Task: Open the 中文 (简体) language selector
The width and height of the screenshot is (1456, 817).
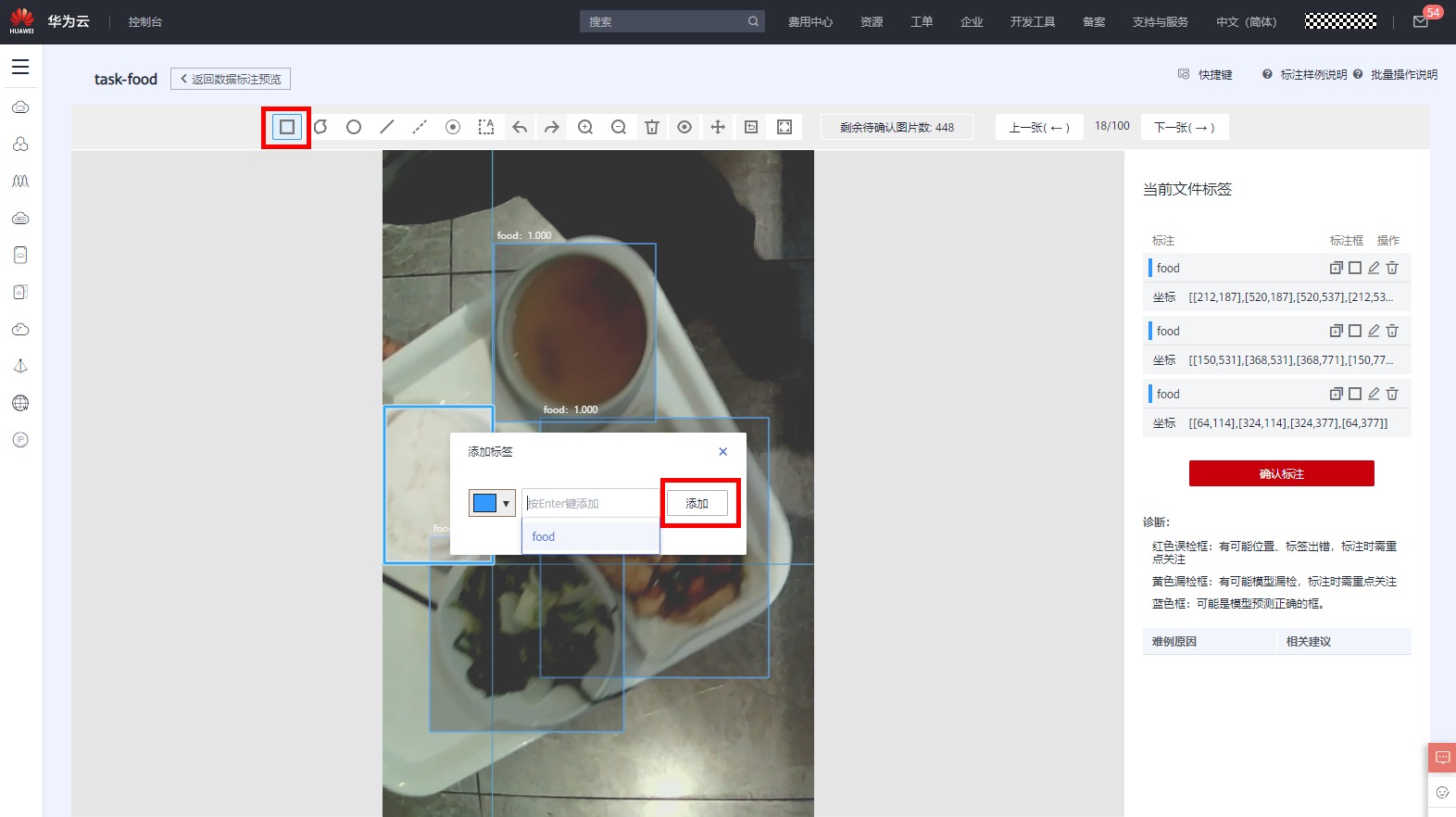Action: (x=1246, y=22)
